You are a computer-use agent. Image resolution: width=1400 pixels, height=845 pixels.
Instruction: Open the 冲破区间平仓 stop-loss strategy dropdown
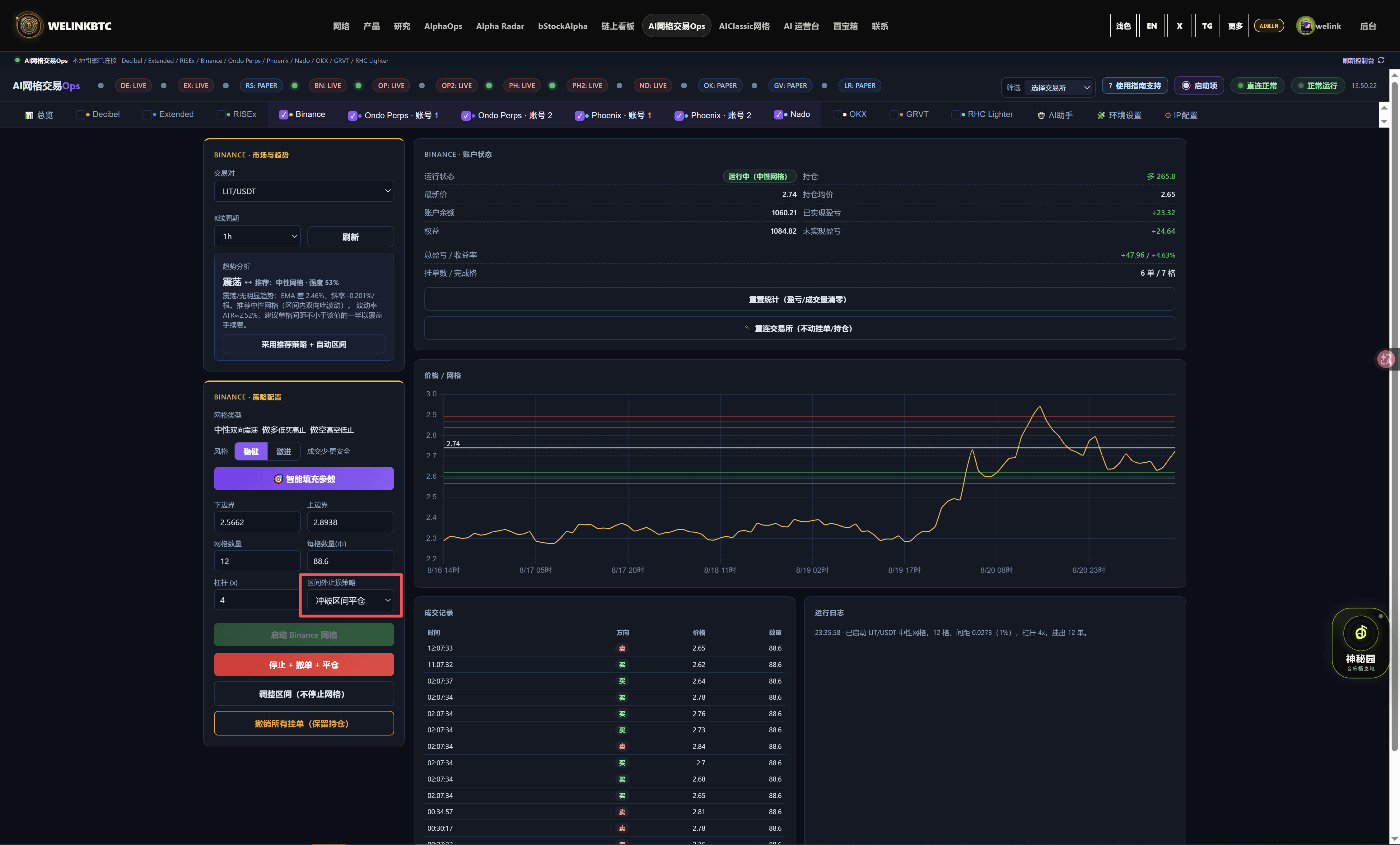351,601
